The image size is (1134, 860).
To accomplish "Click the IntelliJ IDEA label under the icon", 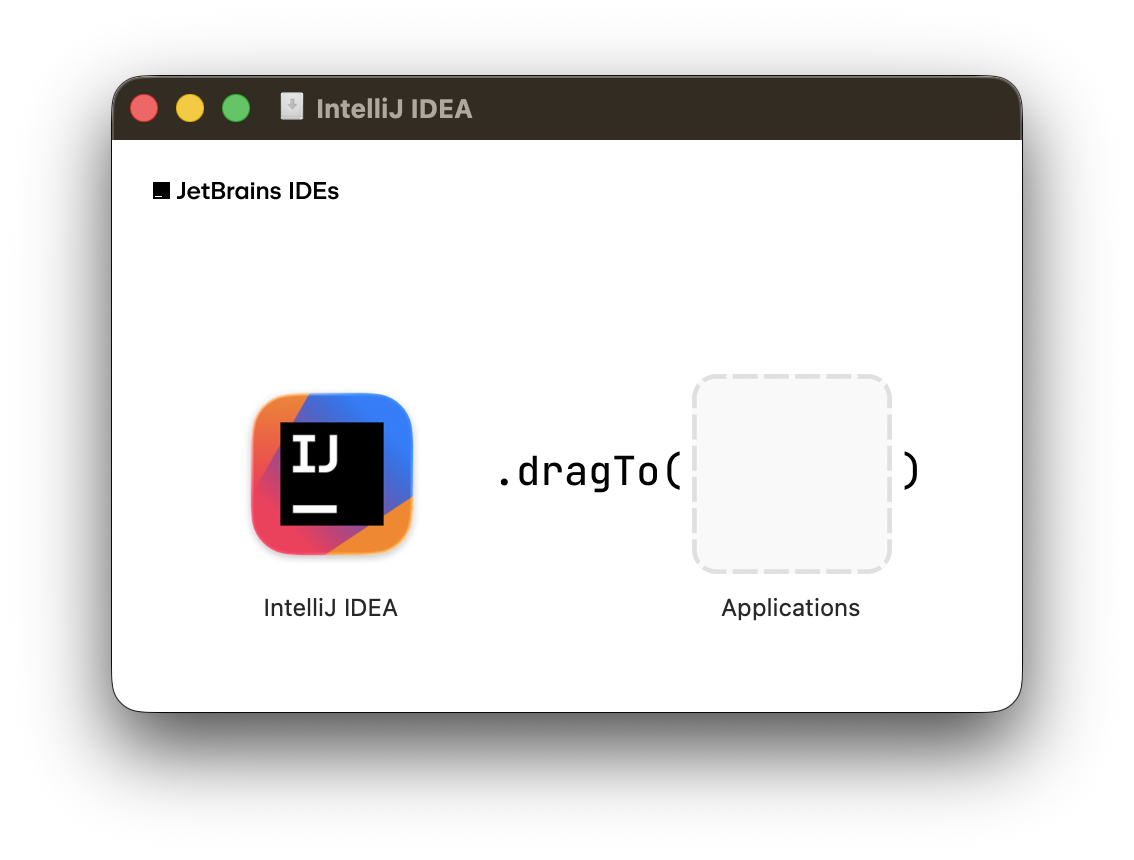I will (331, 607).
